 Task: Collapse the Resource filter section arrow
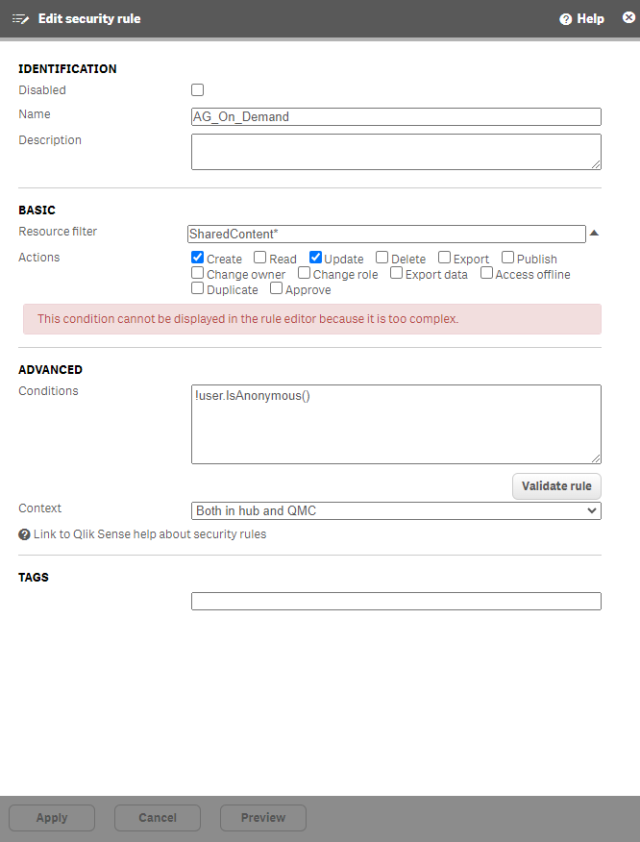[x=594, y=231]
